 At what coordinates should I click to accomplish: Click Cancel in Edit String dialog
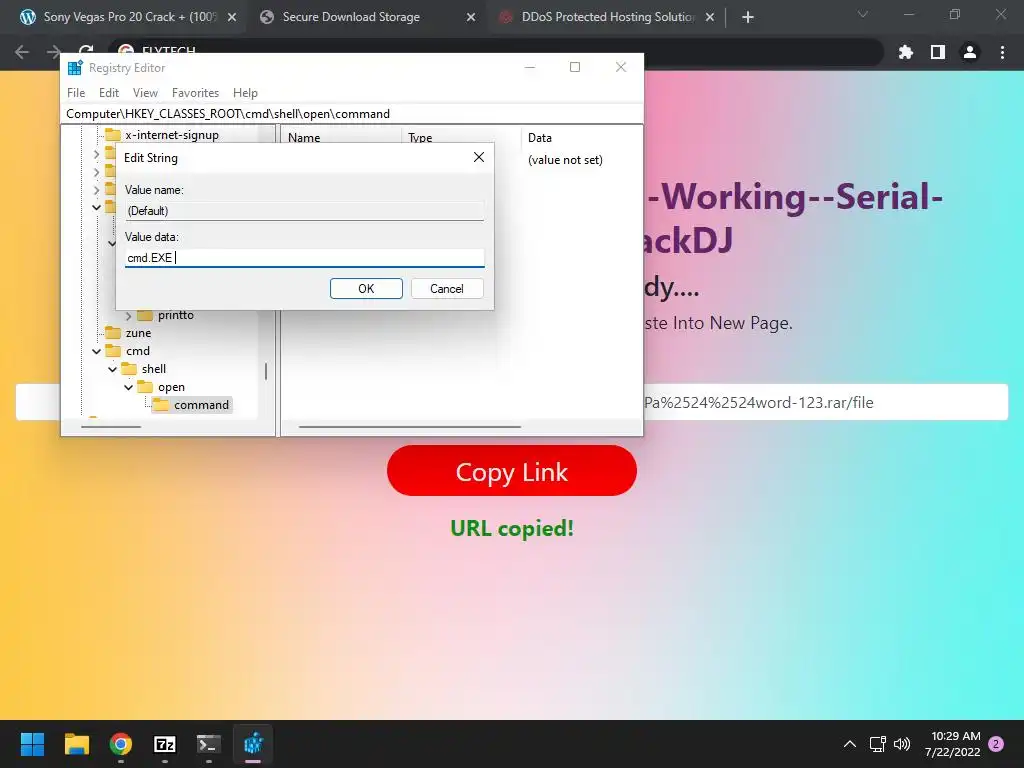(447, 289)
